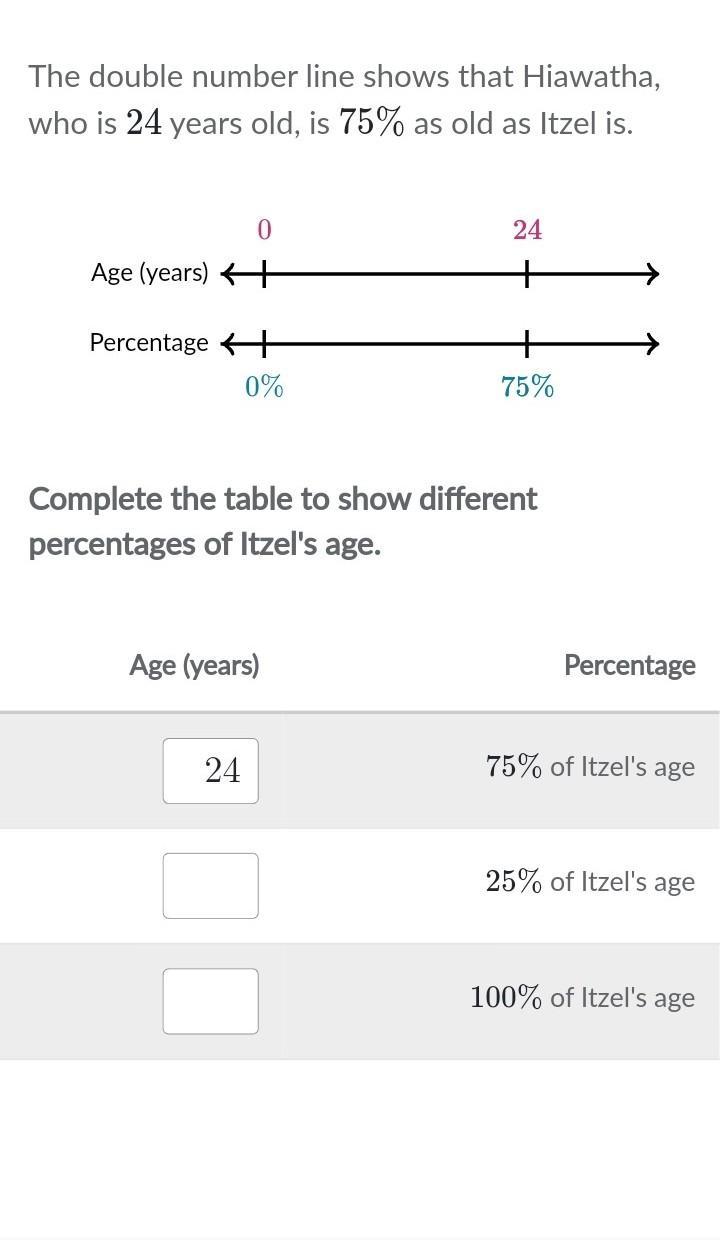Click the "25% of Itzel's age" row label

[590, 881]
